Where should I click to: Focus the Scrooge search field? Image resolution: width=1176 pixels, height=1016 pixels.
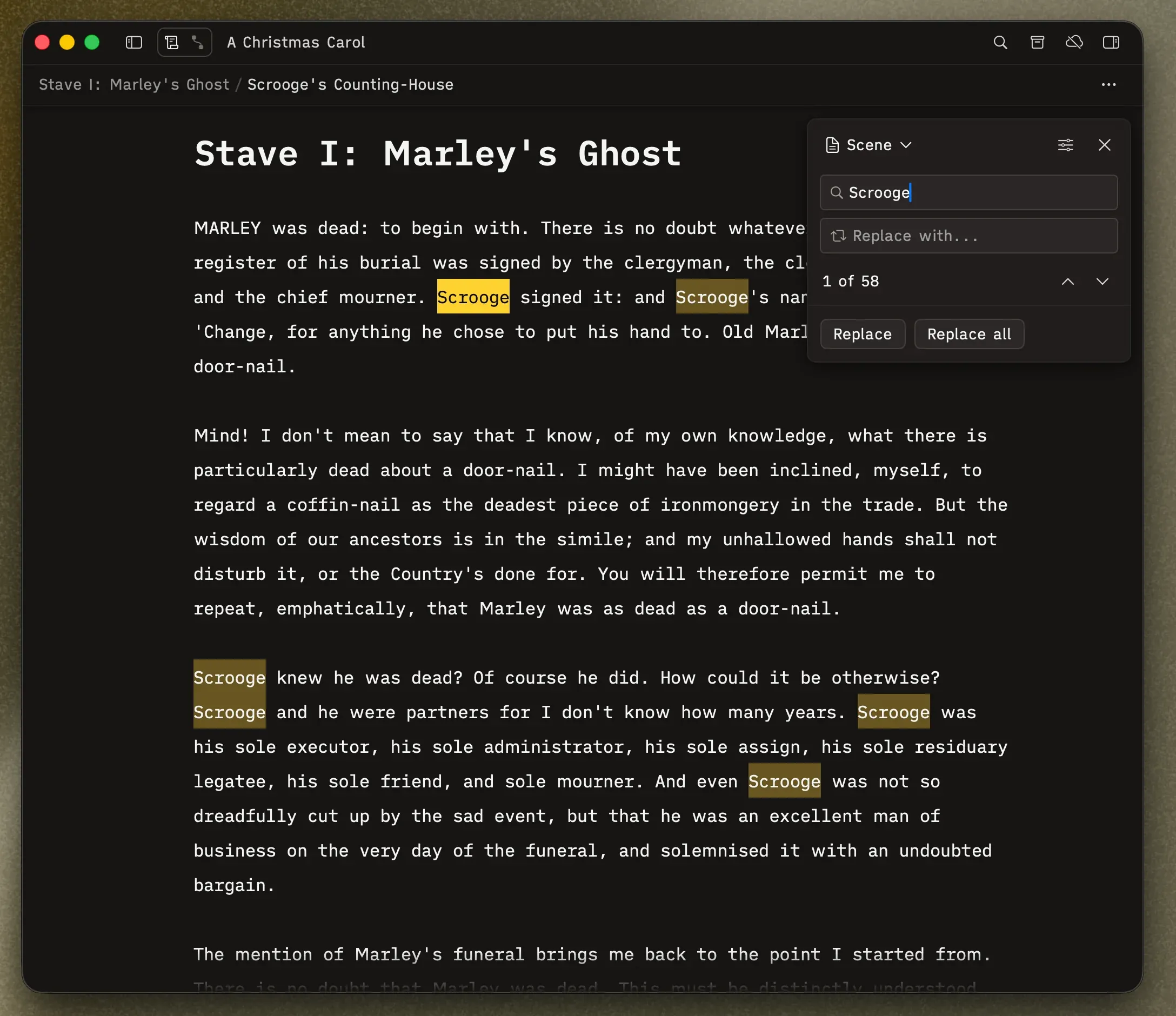(969, 192)
